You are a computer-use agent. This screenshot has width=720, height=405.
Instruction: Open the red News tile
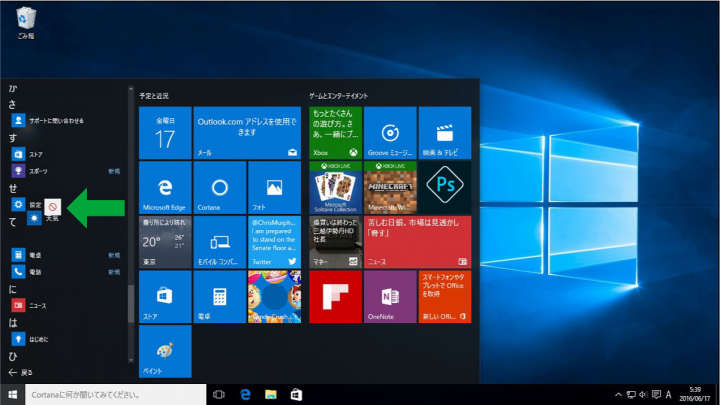coord(417,242)
